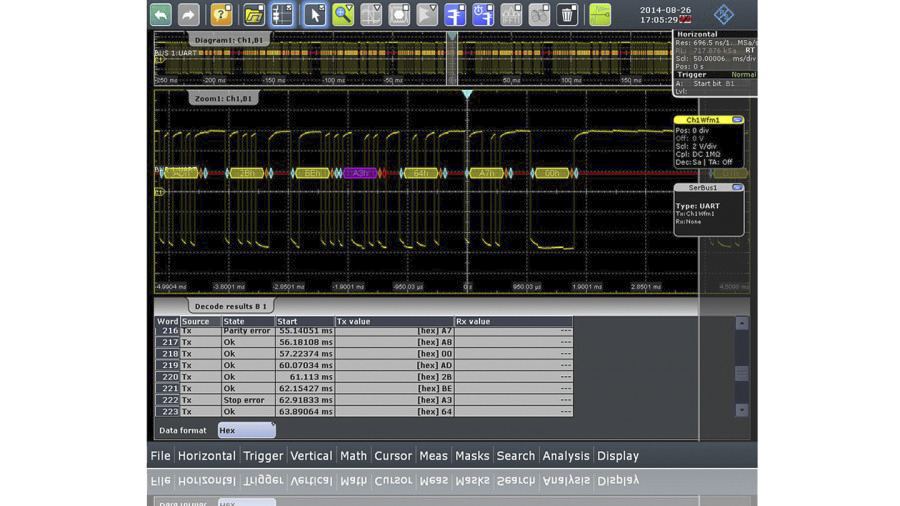Minimize the Ch1Wfm1 signal box

pyautogui.click(x=737, y=120)
